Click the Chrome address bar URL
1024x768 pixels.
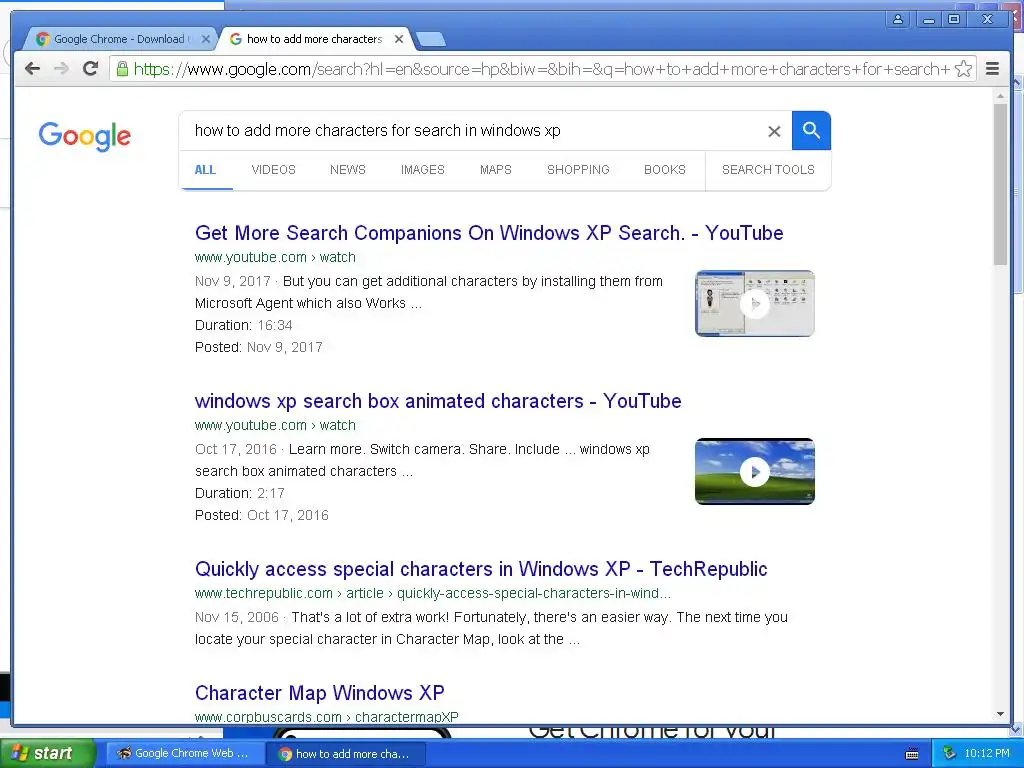point(542,69)
